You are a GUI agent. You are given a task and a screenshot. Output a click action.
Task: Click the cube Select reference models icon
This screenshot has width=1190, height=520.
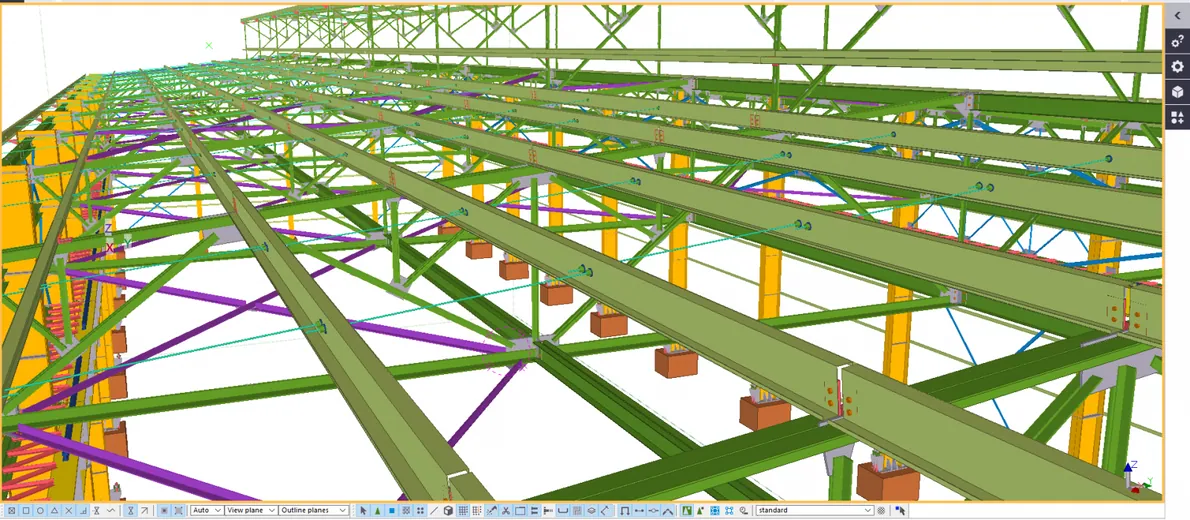(448, 510)
